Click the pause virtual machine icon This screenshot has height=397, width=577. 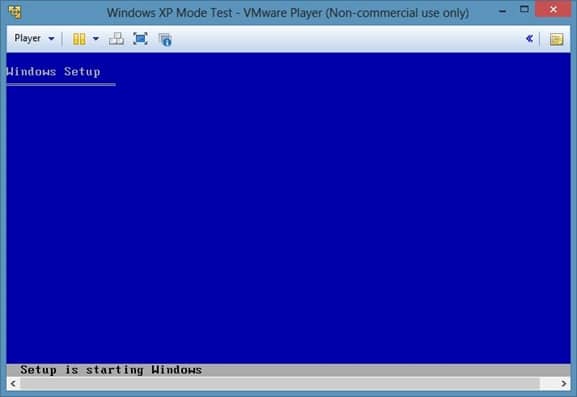[79, 39]
